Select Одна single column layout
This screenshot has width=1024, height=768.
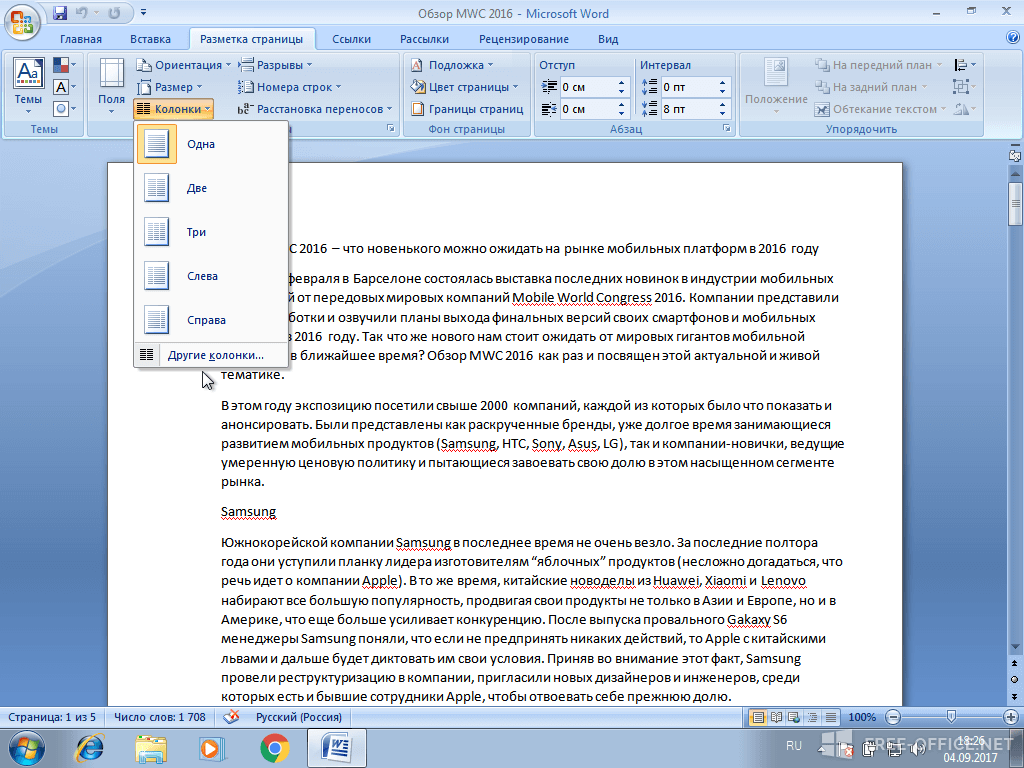(211, 144)
